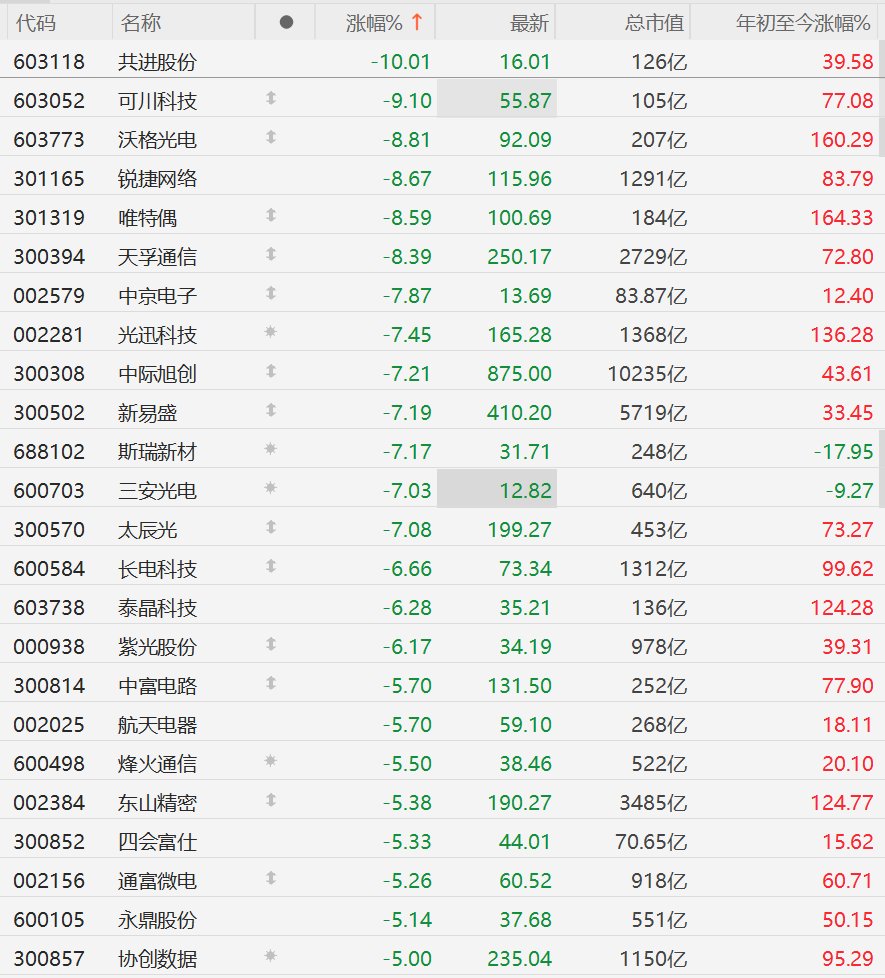
Task: Click latest price 235.04
Action: 519,959
